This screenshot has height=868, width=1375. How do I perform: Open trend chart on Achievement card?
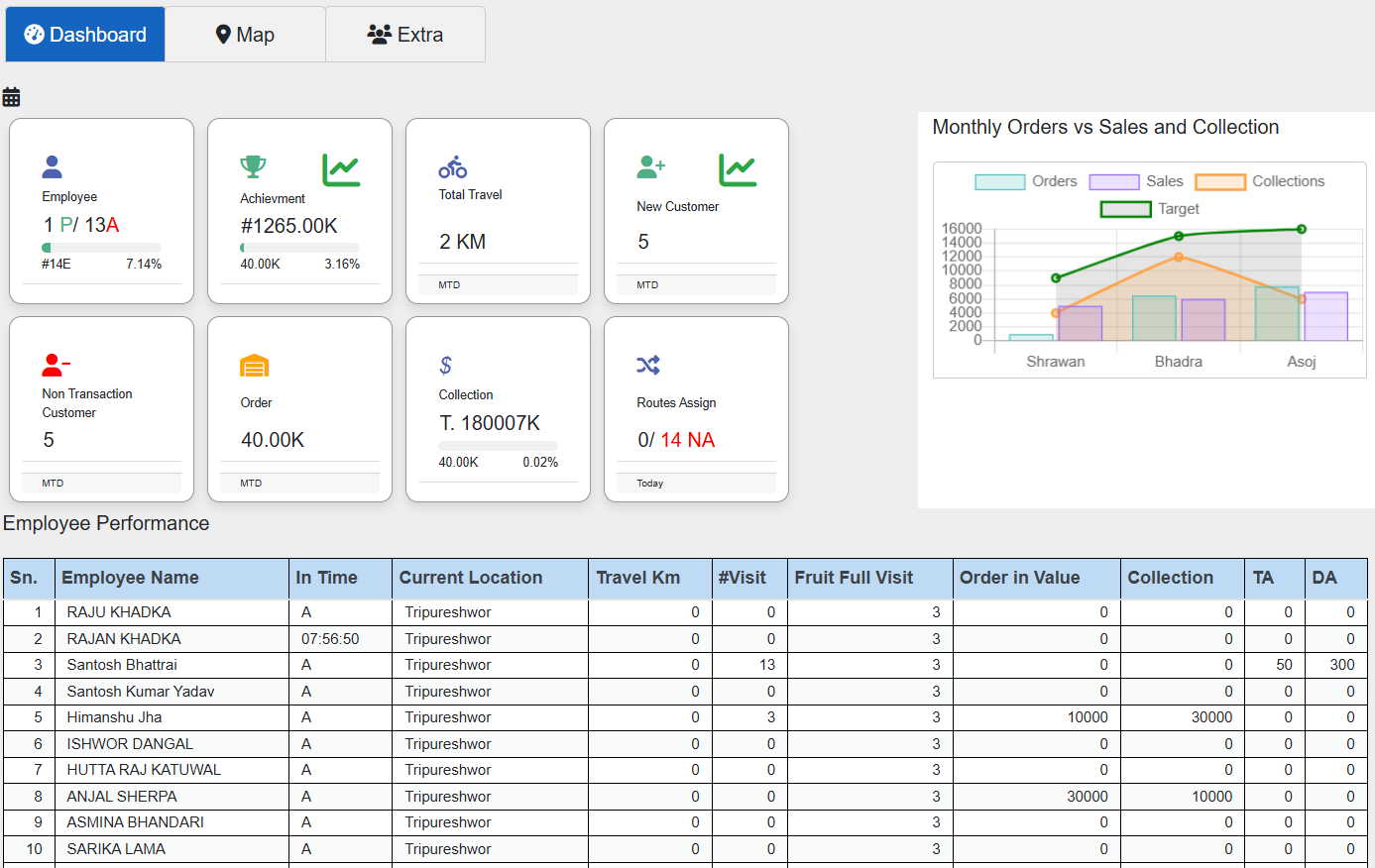(341, 170)
